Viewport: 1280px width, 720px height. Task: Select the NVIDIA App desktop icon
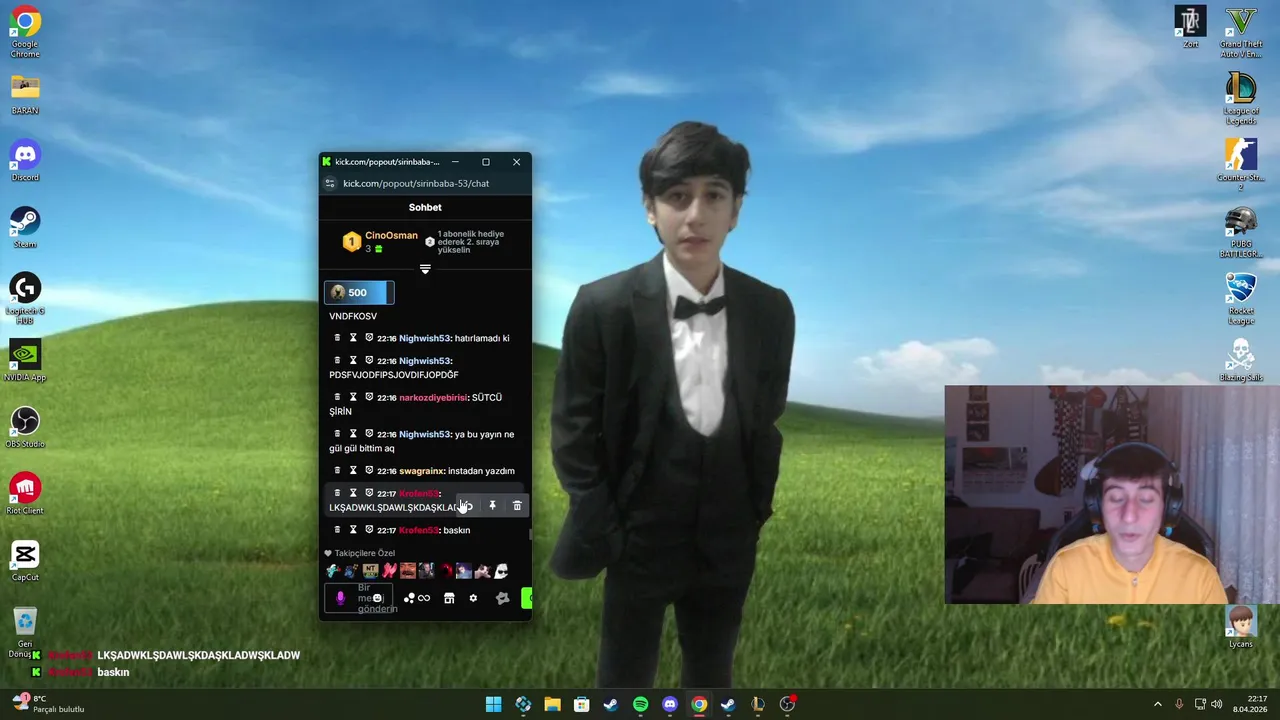click(25, 361)
